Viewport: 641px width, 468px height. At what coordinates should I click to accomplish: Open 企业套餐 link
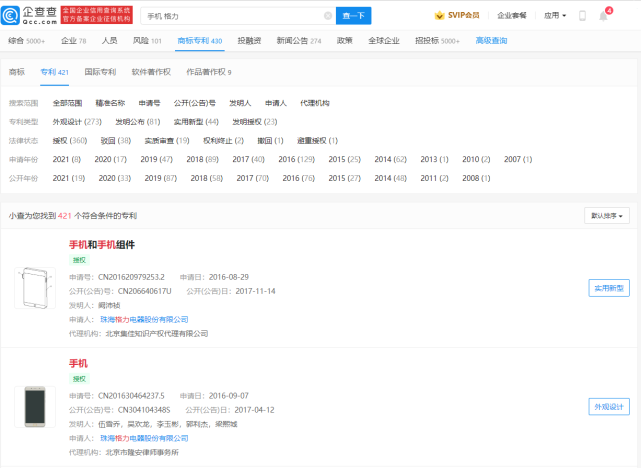click(x=512, y=16)
